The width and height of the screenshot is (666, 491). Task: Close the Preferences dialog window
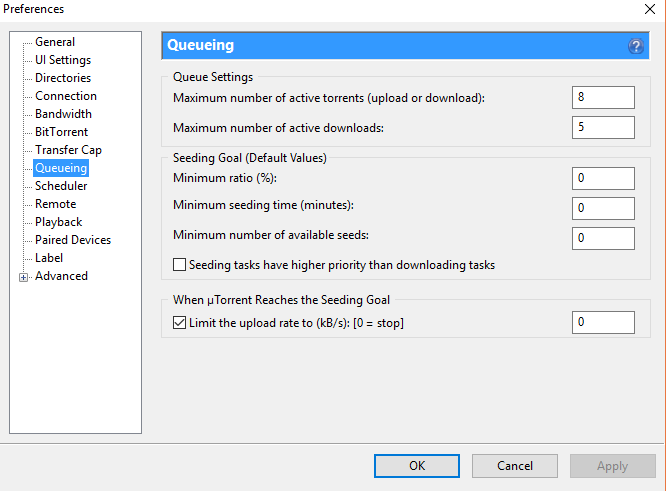coord(649,9)
